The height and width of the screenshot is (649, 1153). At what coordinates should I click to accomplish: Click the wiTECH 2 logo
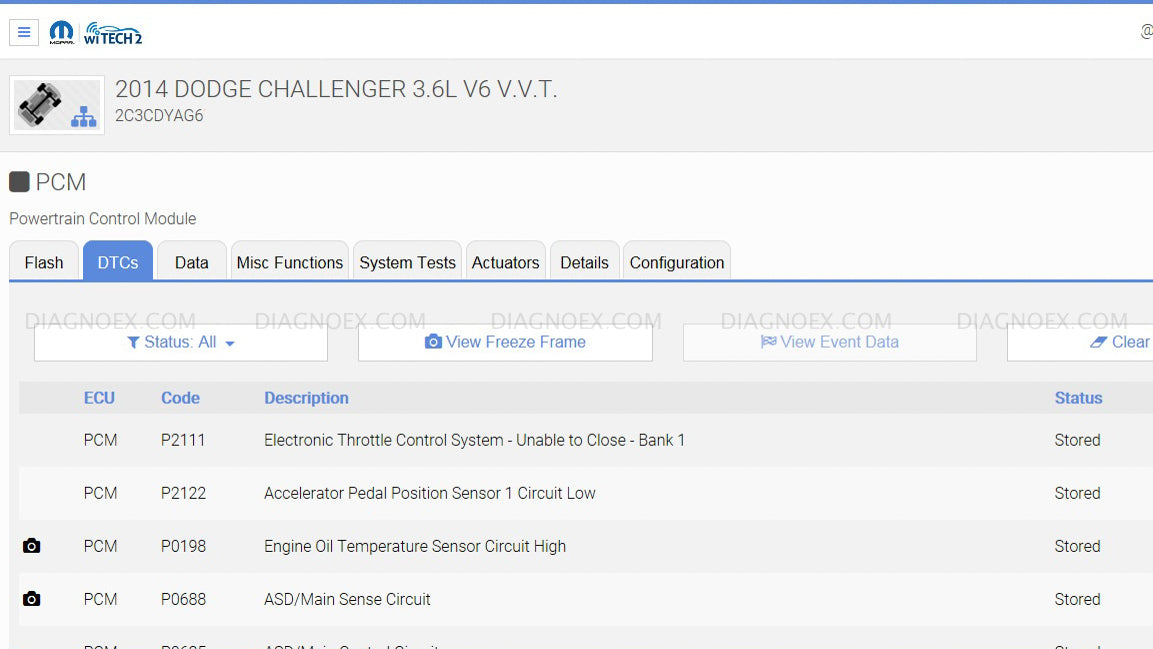[113, 33]
